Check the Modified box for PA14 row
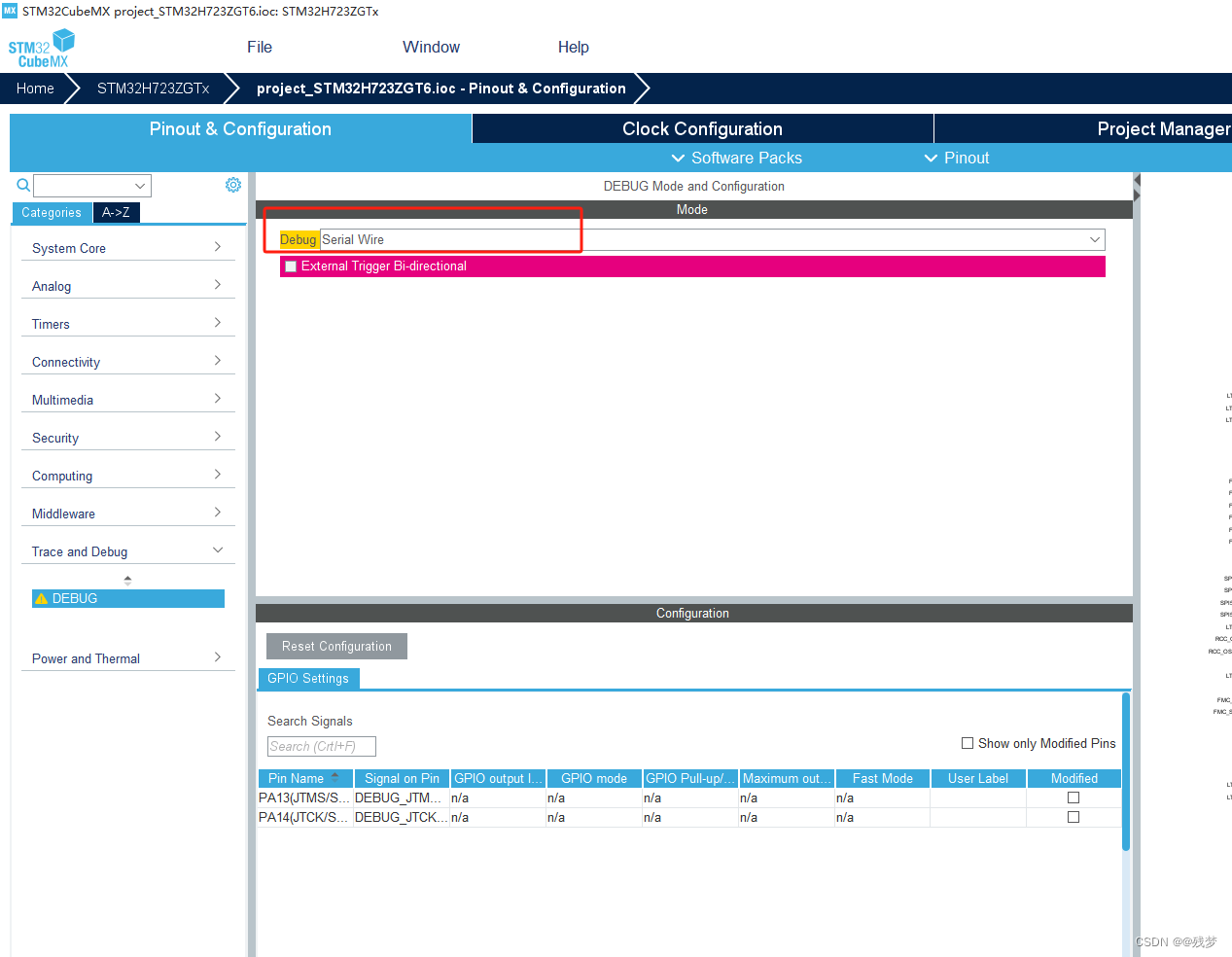This screenshot has width=1232, height=957. click(x=1074, y=817)
